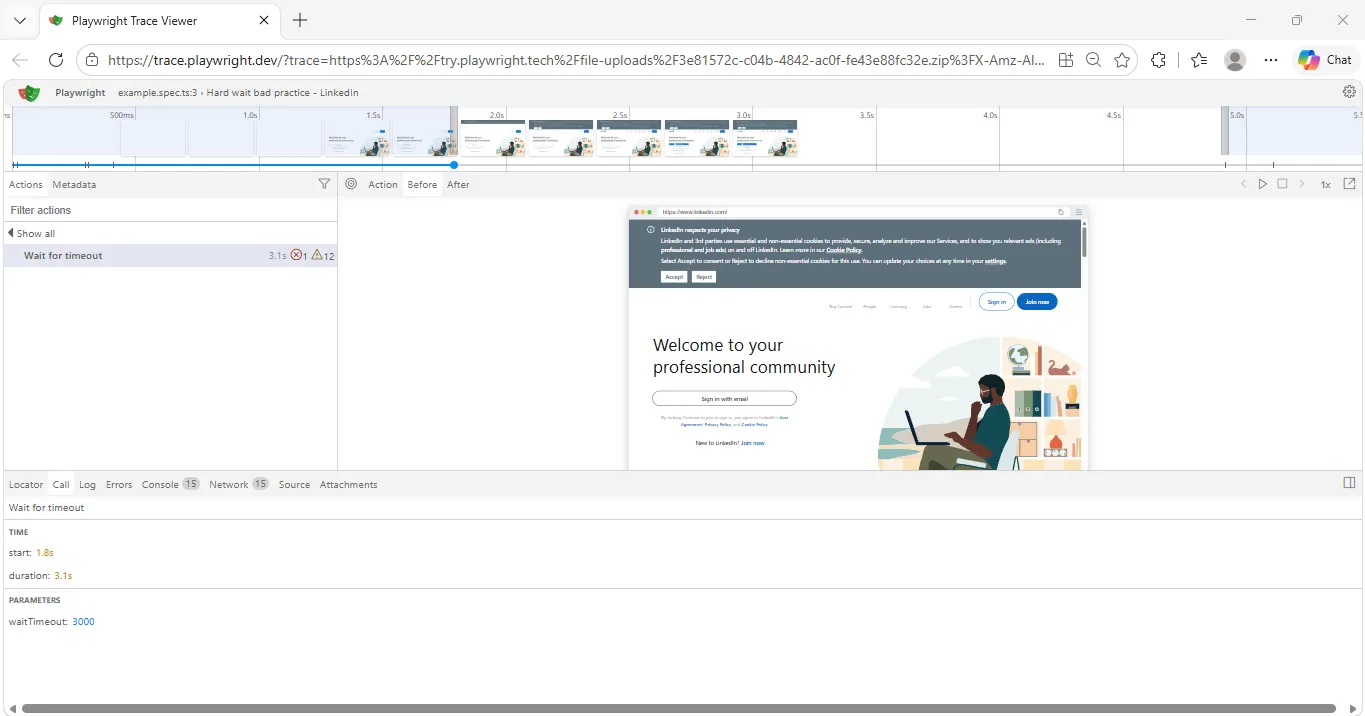View site information lock icon
The image size is (1365, 716).
click(x=92, y=60)
